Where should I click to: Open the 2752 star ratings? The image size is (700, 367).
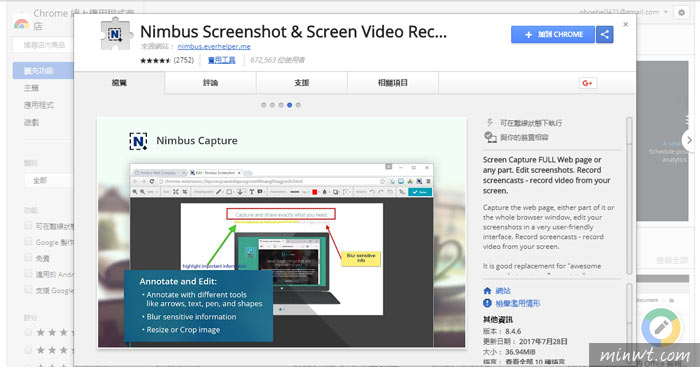(x=167, y=60)
